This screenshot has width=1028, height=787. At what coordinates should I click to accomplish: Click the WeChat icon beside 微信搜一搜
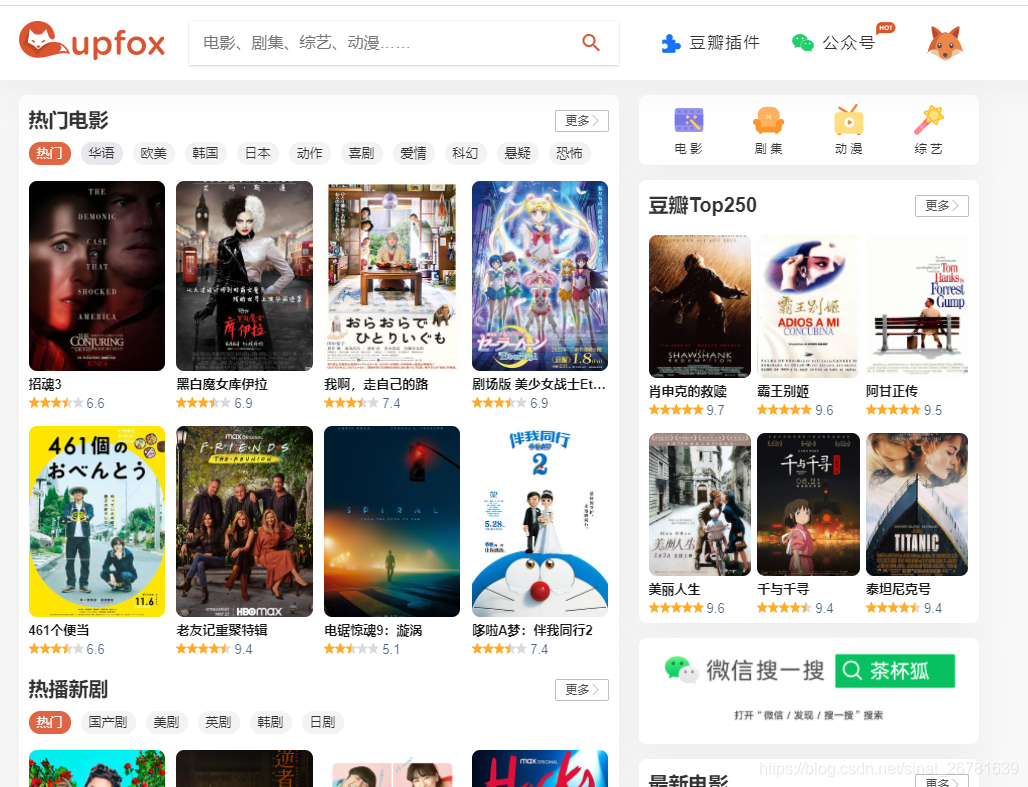[x=681, y=670]
